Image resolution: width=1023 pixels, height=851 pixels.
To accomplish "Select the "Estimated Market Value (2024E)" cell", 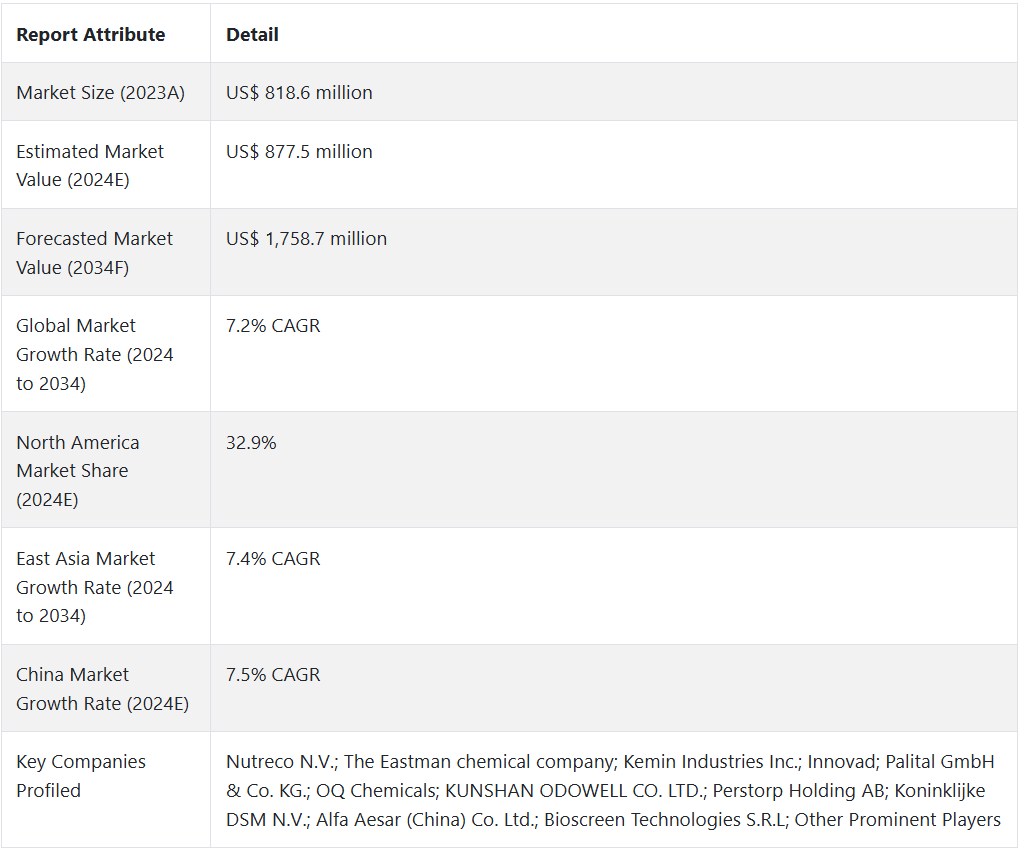I will point(90,166).
